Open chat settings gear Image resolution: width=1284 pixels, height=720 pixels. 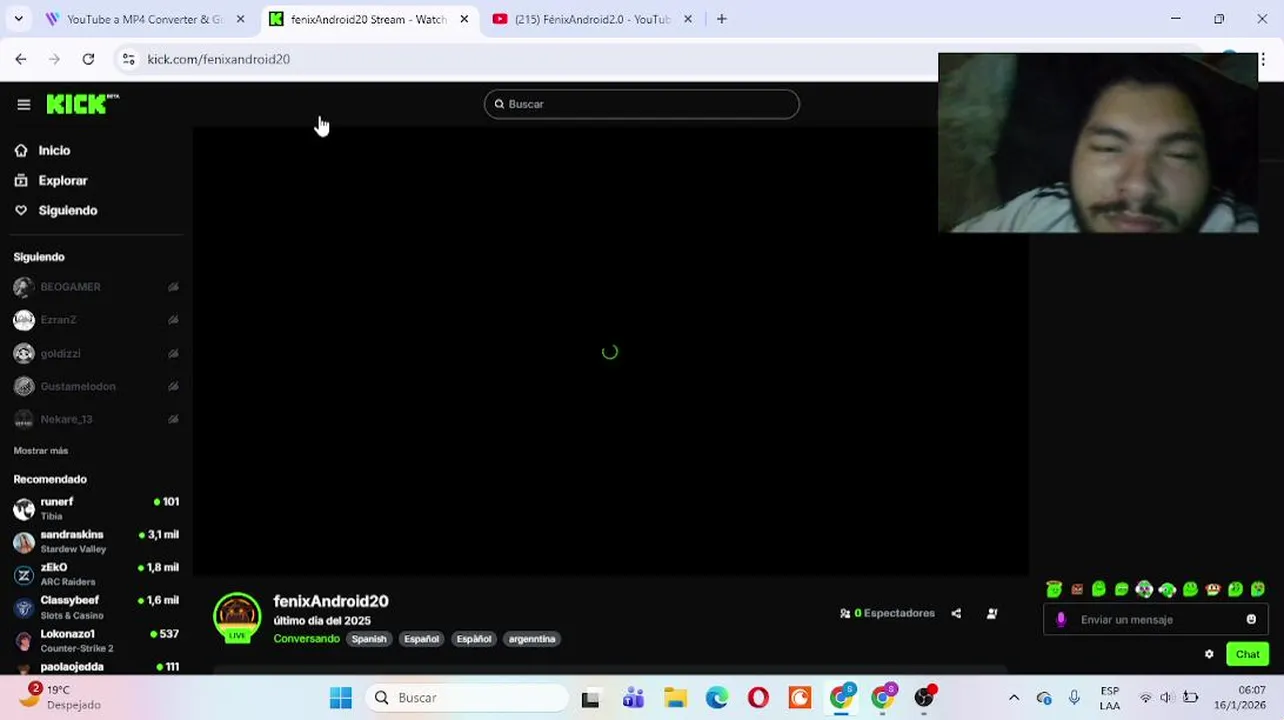pyautogui.click(x=1209, y=654)
